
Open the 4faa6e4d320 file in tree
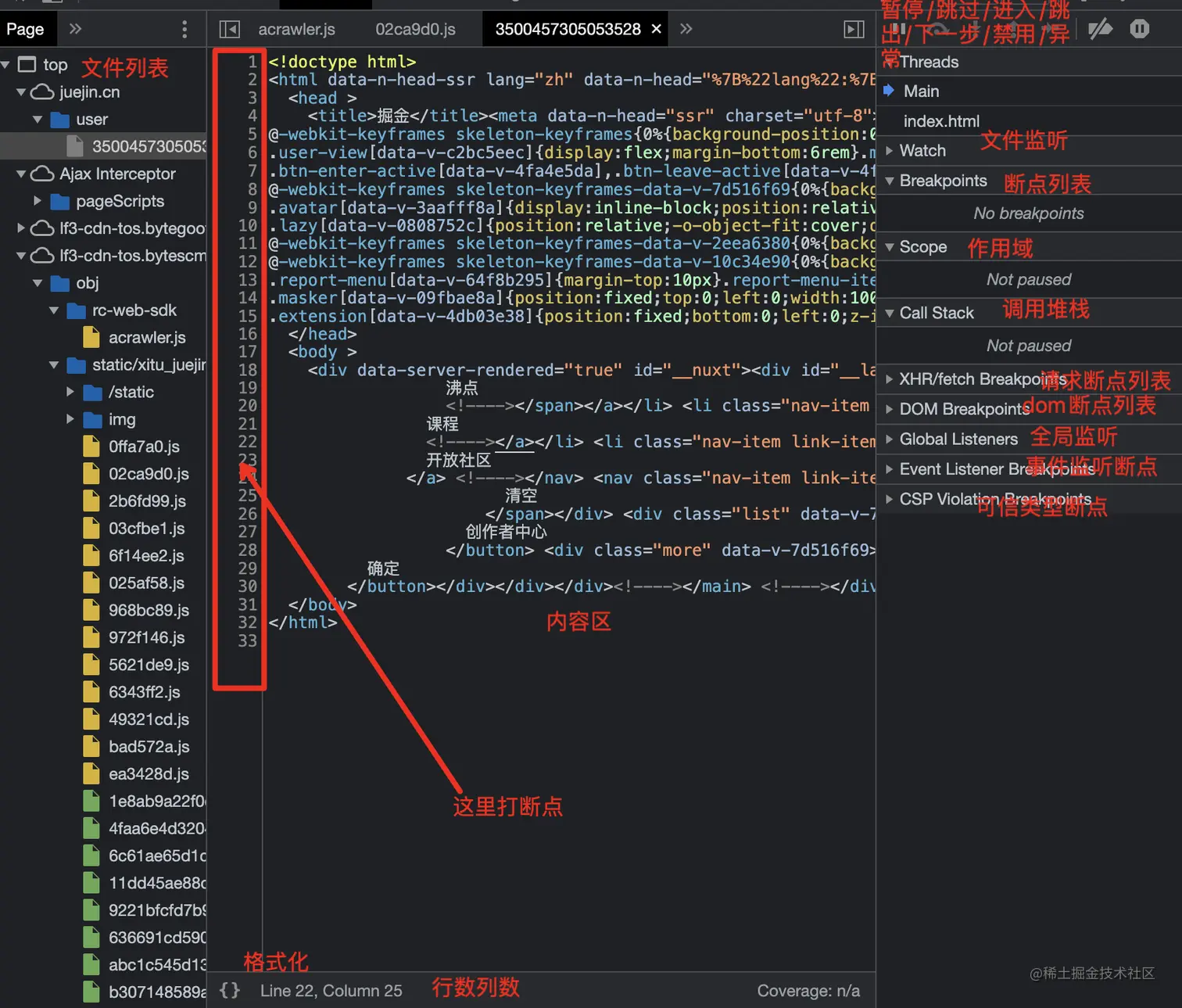157,828
